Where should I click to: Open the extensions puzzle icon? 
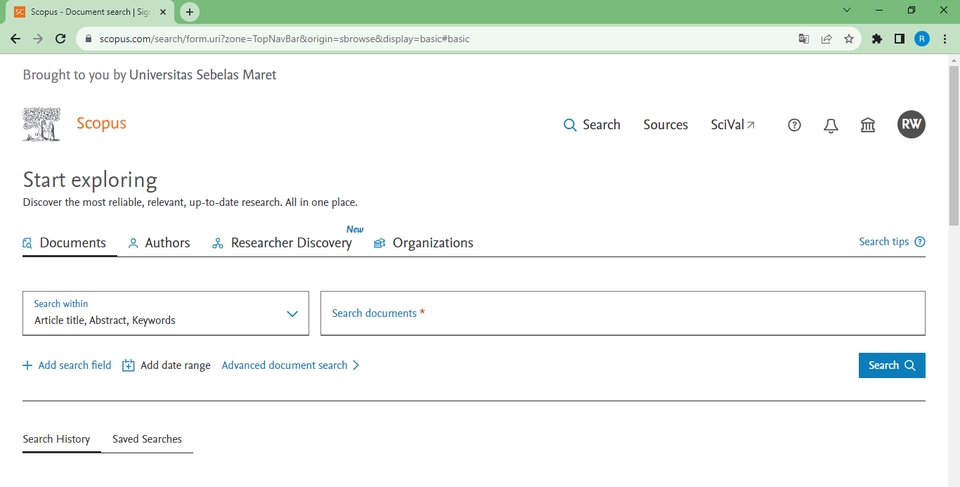pos(877,39)
